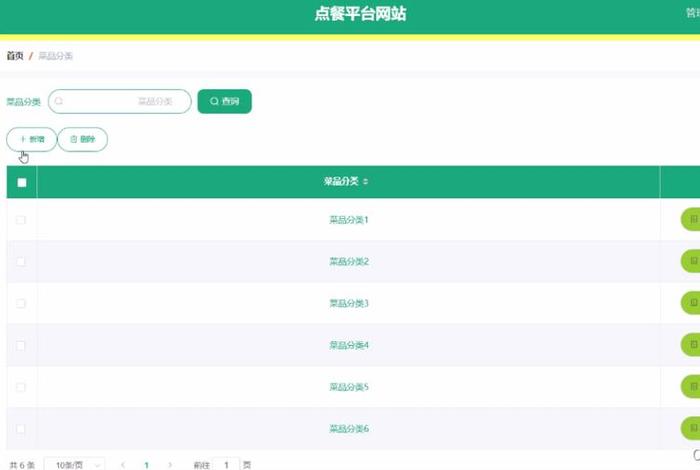Click the 点餐平台网站 site title
Image resolution: width=700 pixels, height=470 pixels.
360,14
